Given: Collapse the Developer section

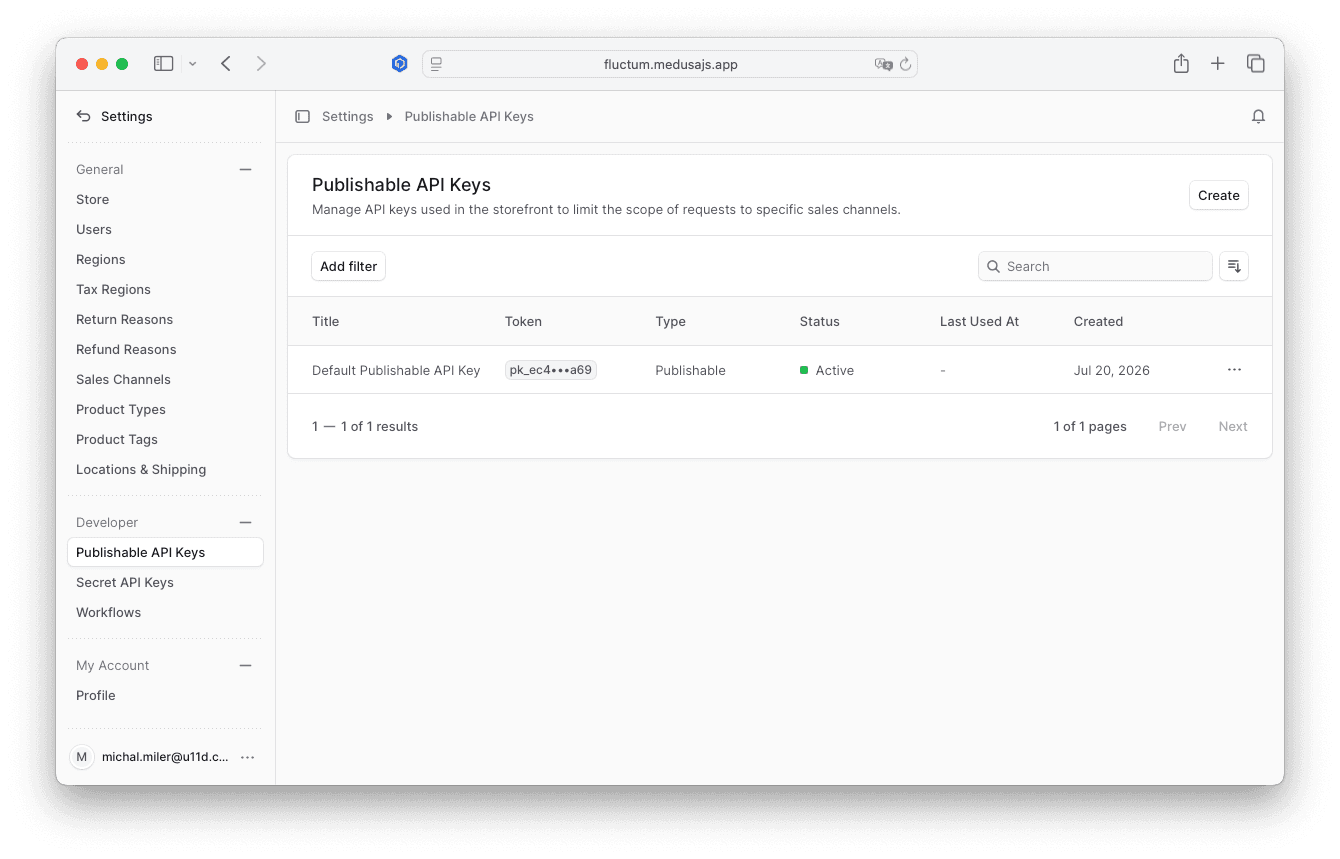Looking at the screenshot, I should tap(245, 522).
